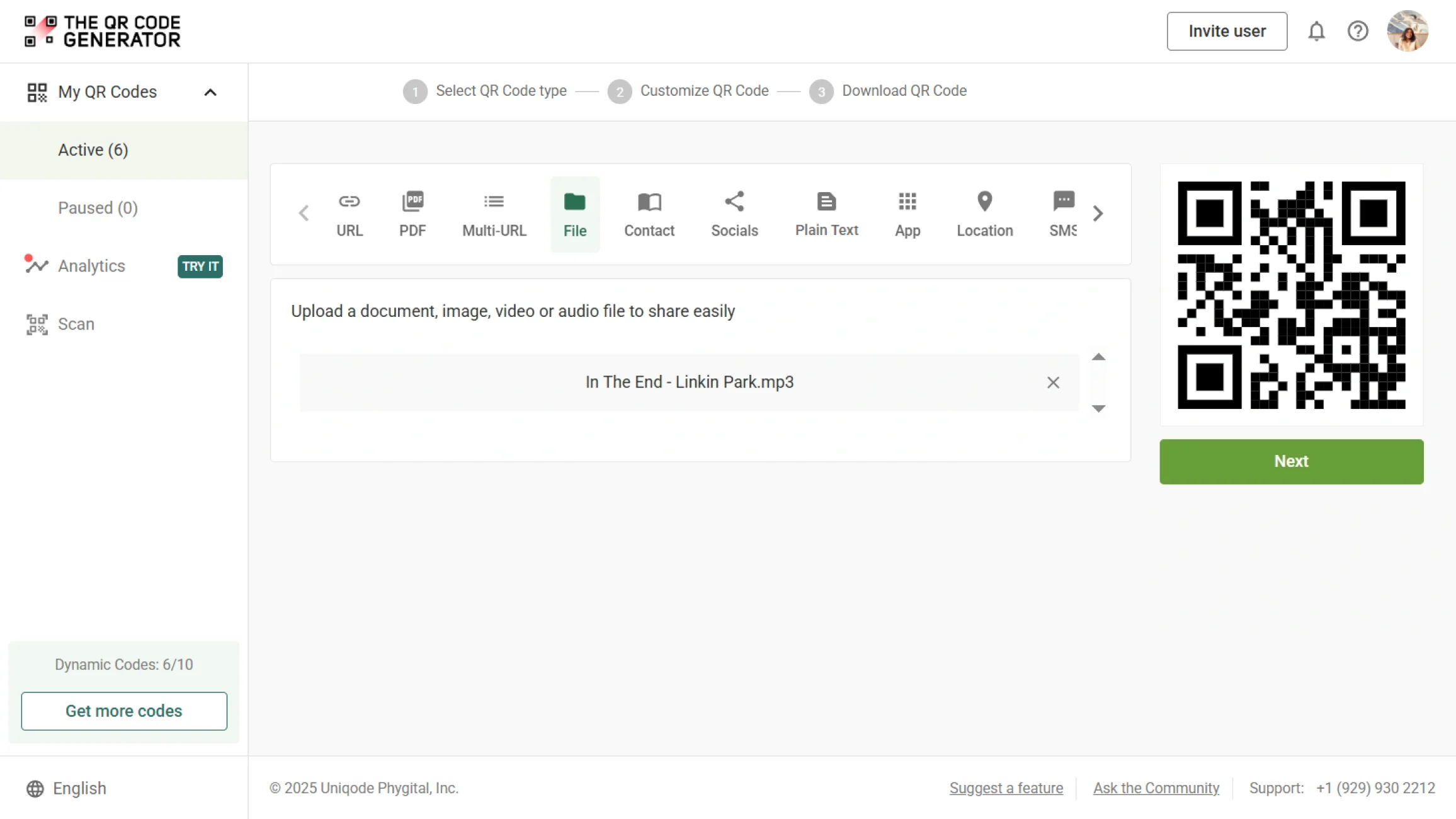This screenshot has width=1456, height=819.
Task: Open the Paused (0) codes list
Action: (x=98, y=208)
